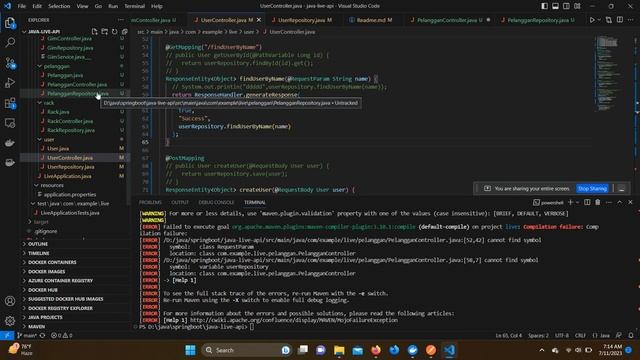Click New Folder icon in Explorer header
640x360 pixels.
[x=104, y=31]
